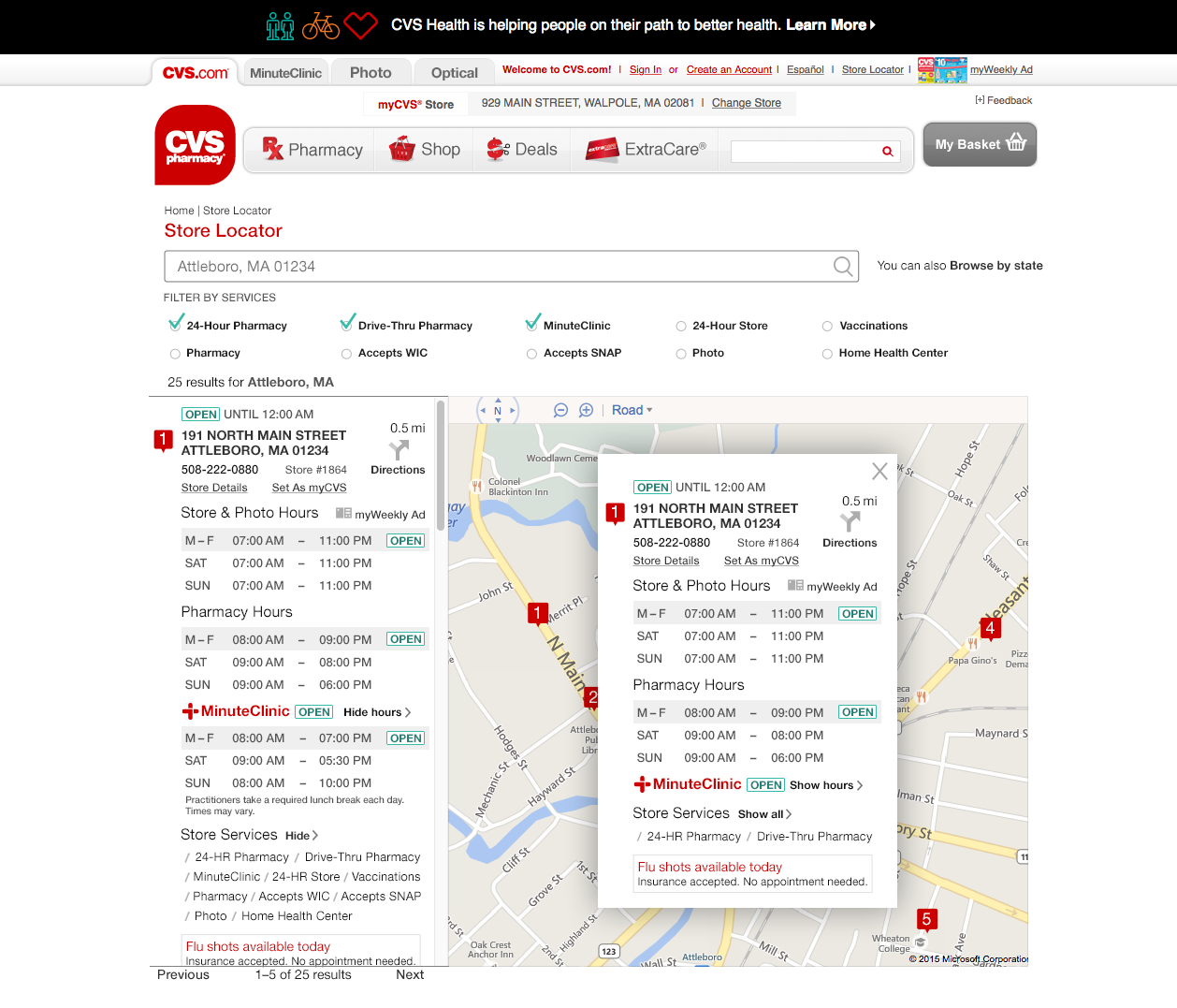This screenshot has height=1008, width=1177.
Task: Click the Attleboro, MA 01234 location field
Action: [512, 267]
